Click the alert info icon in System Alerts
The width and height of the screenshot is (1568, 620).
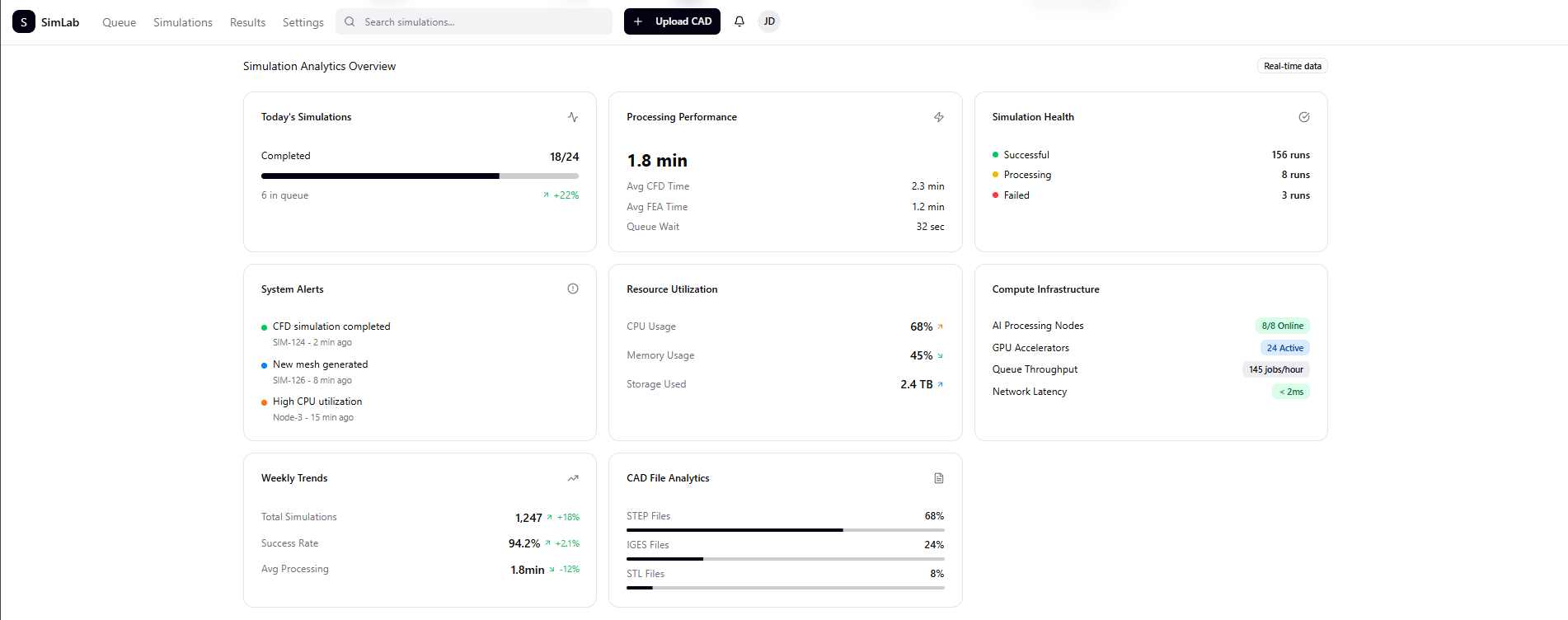tap(573, 289)
